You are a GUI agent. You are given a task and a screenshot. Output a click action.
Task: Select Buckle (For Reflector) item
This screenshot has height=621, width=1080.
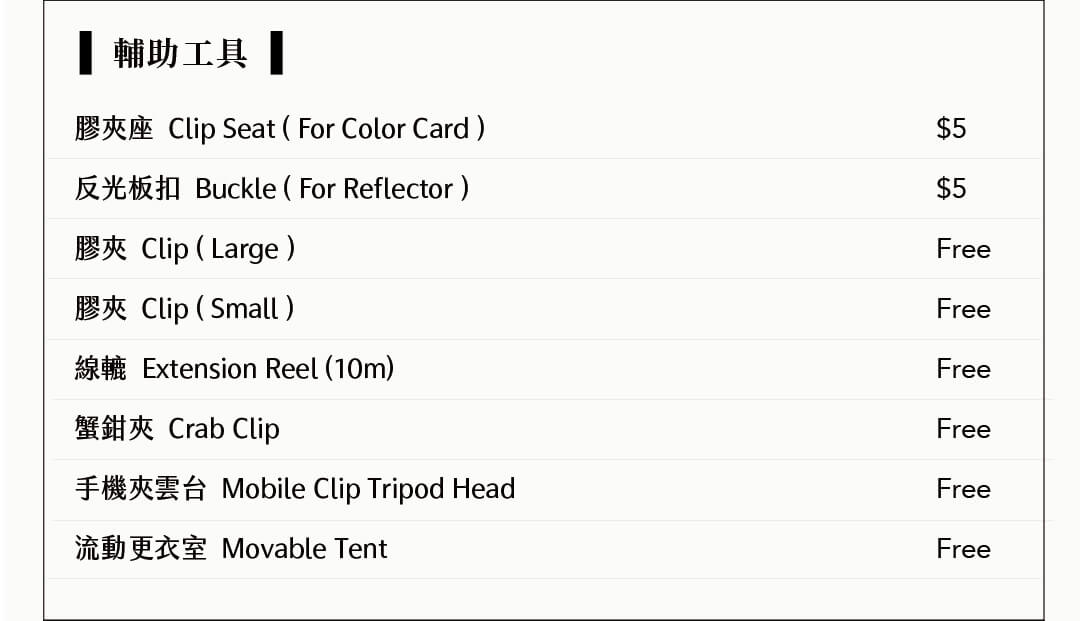[x=272, y=189]
